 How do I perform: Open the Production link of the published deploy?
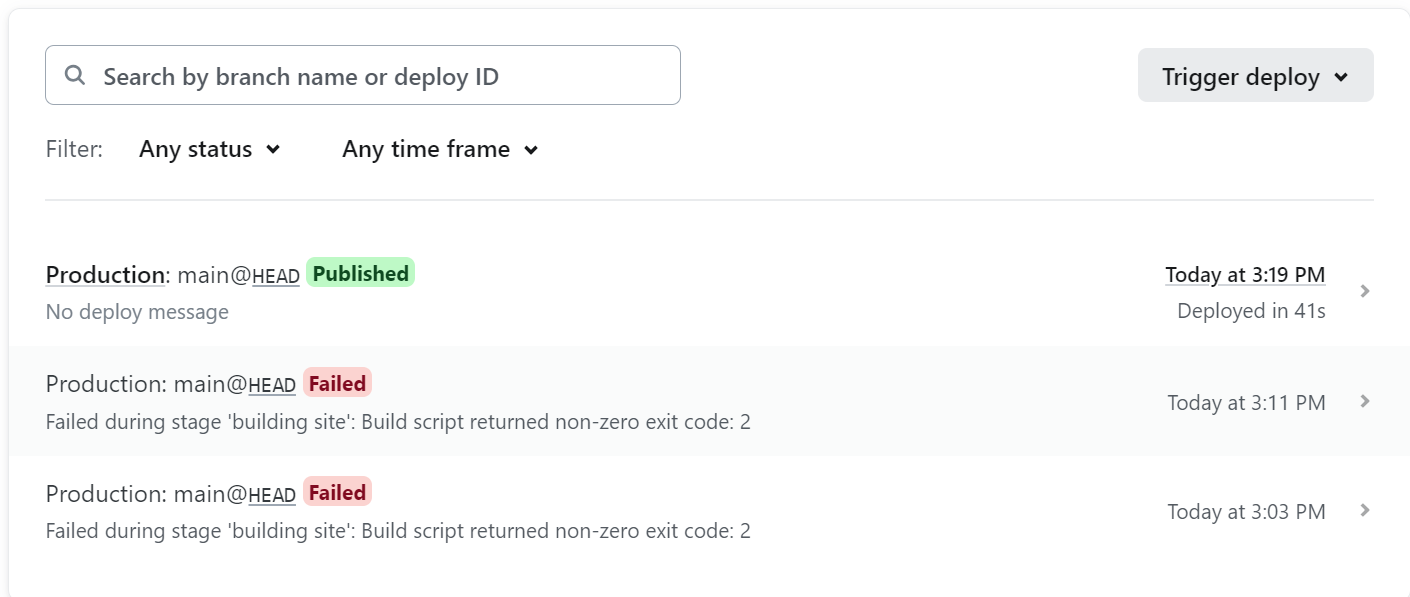105,275
